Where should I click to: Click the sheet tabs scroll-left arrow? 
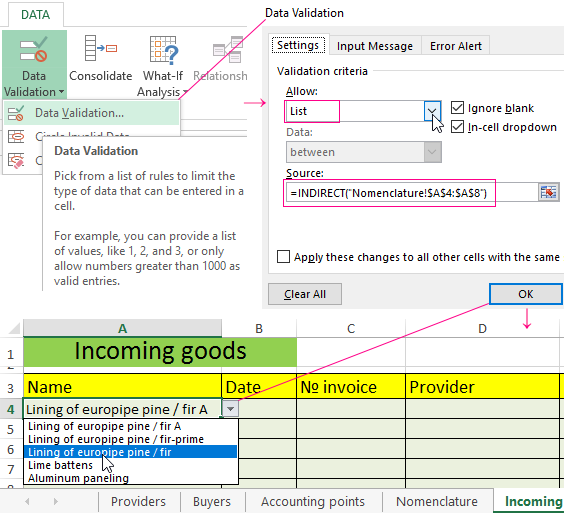[27, 501]
